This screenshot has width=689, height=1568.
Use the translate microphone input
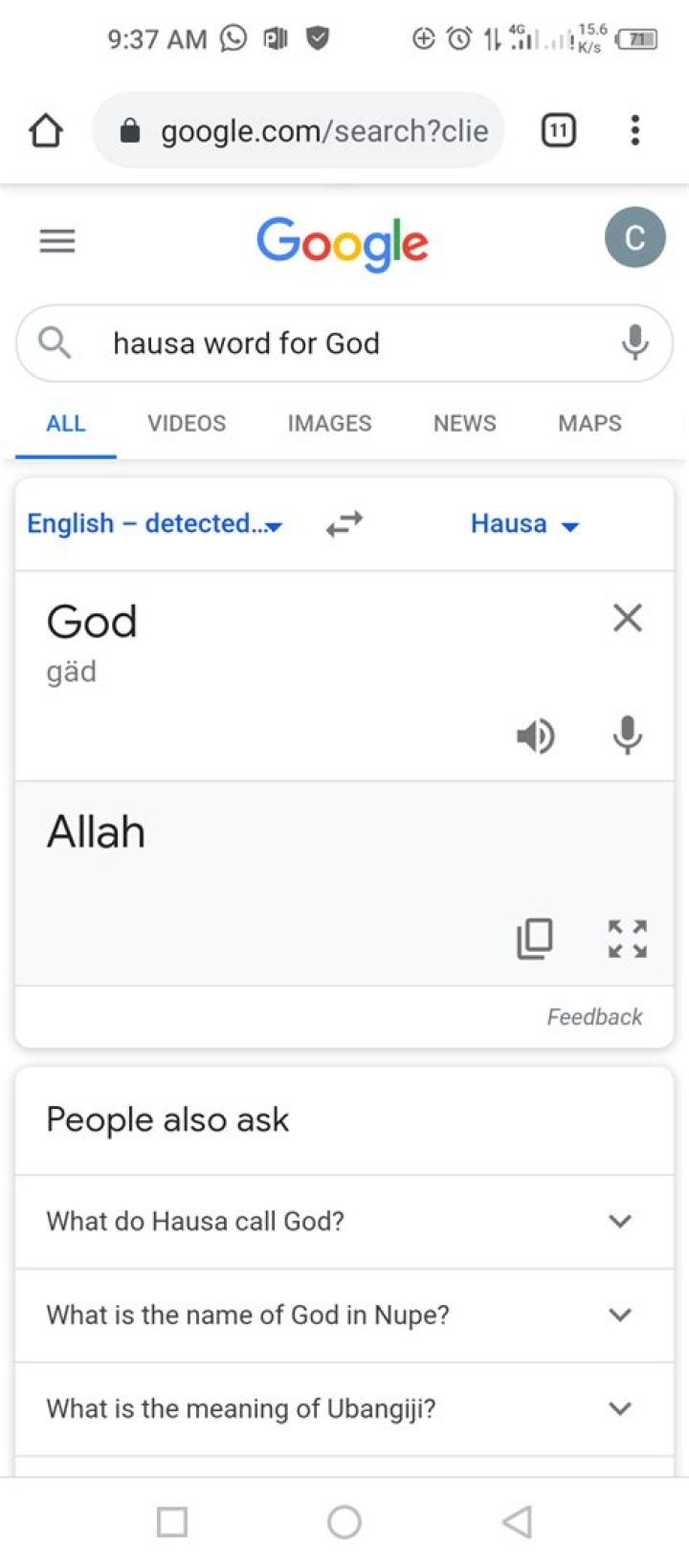click(x=627, y=736)
